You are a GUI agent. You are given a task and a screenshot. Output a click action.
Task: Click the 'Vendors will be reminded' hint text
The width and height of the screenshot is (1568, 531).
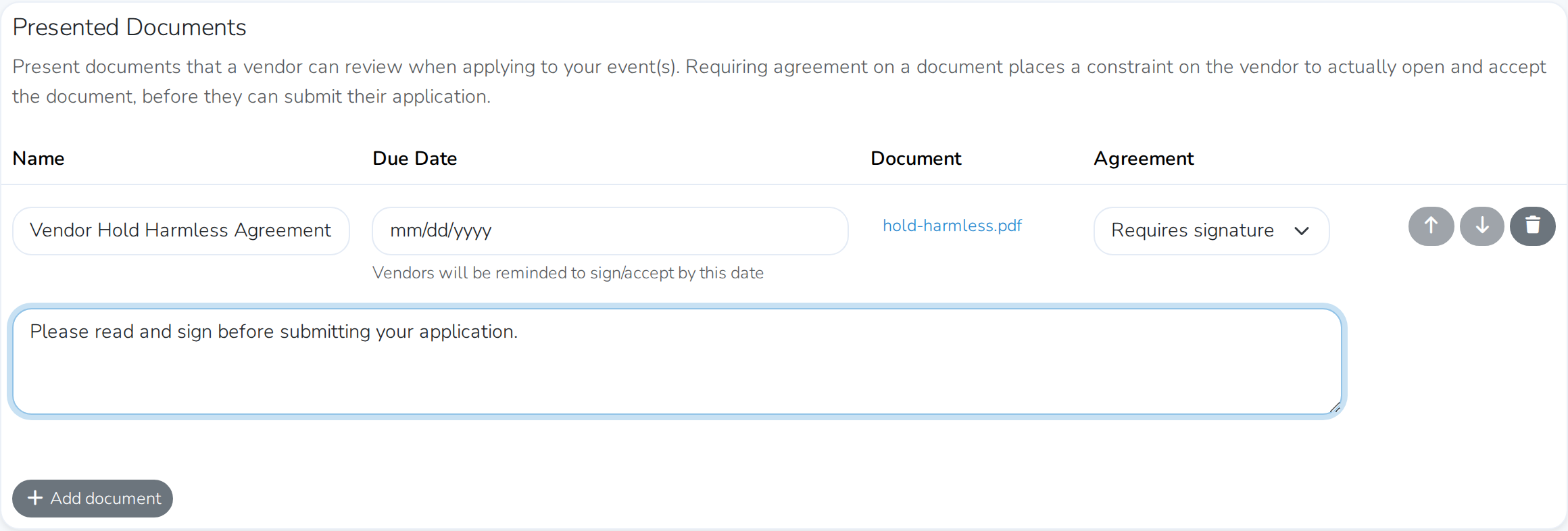(568, 273)
